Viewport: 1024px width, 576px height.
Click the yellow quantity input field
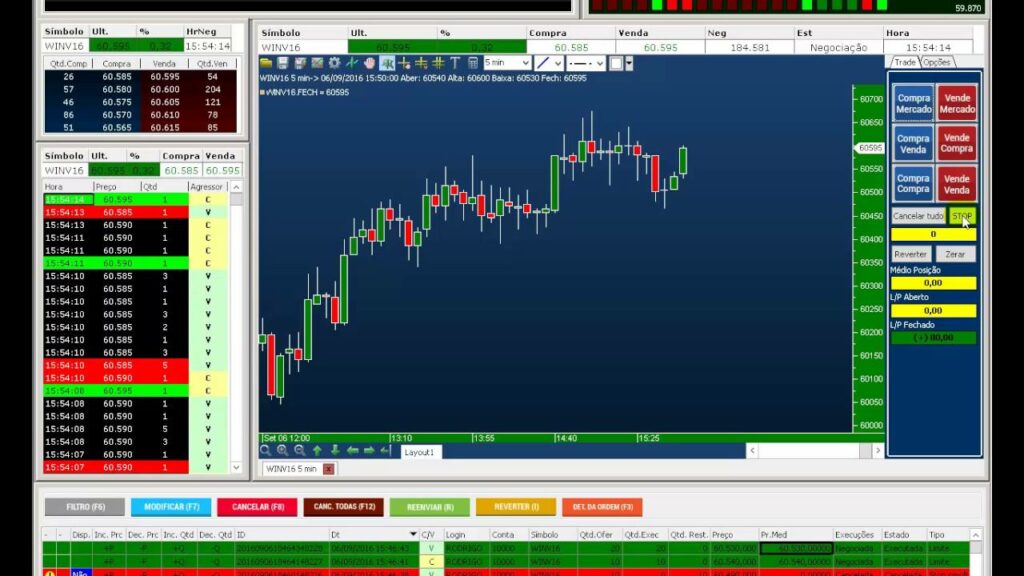click(933, 233)
